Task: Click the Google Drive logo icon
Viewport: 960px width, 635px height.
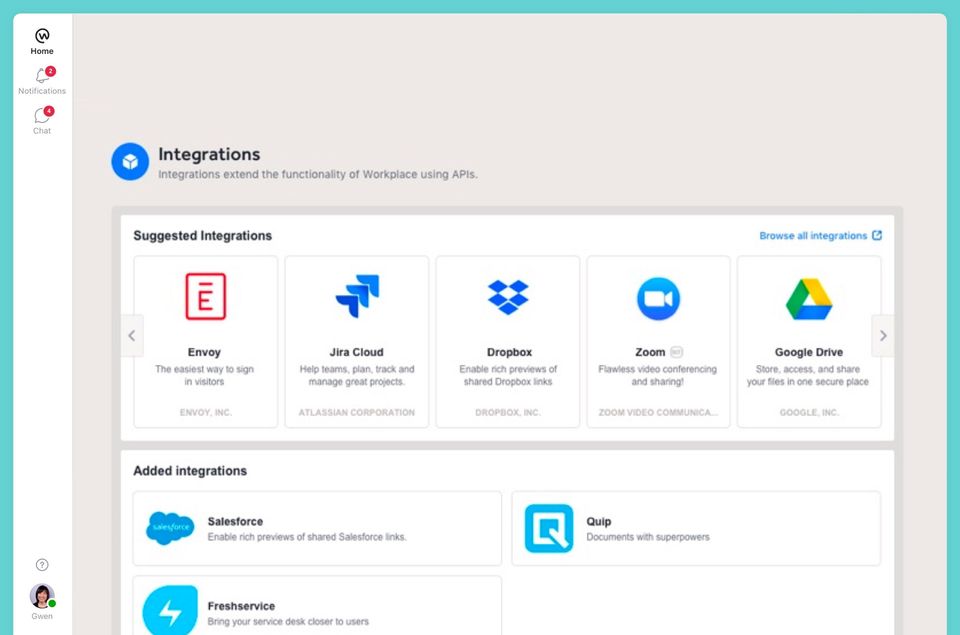Action: pos(809,299)
